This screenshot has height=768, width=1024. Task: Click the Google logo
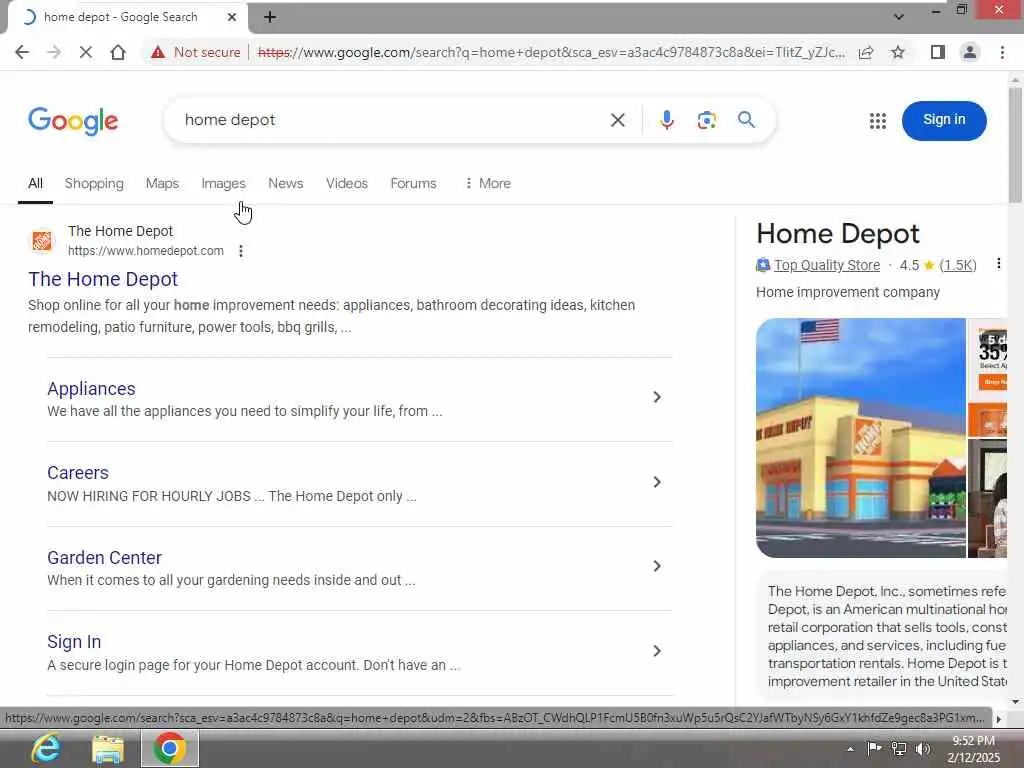coord(73,121)
